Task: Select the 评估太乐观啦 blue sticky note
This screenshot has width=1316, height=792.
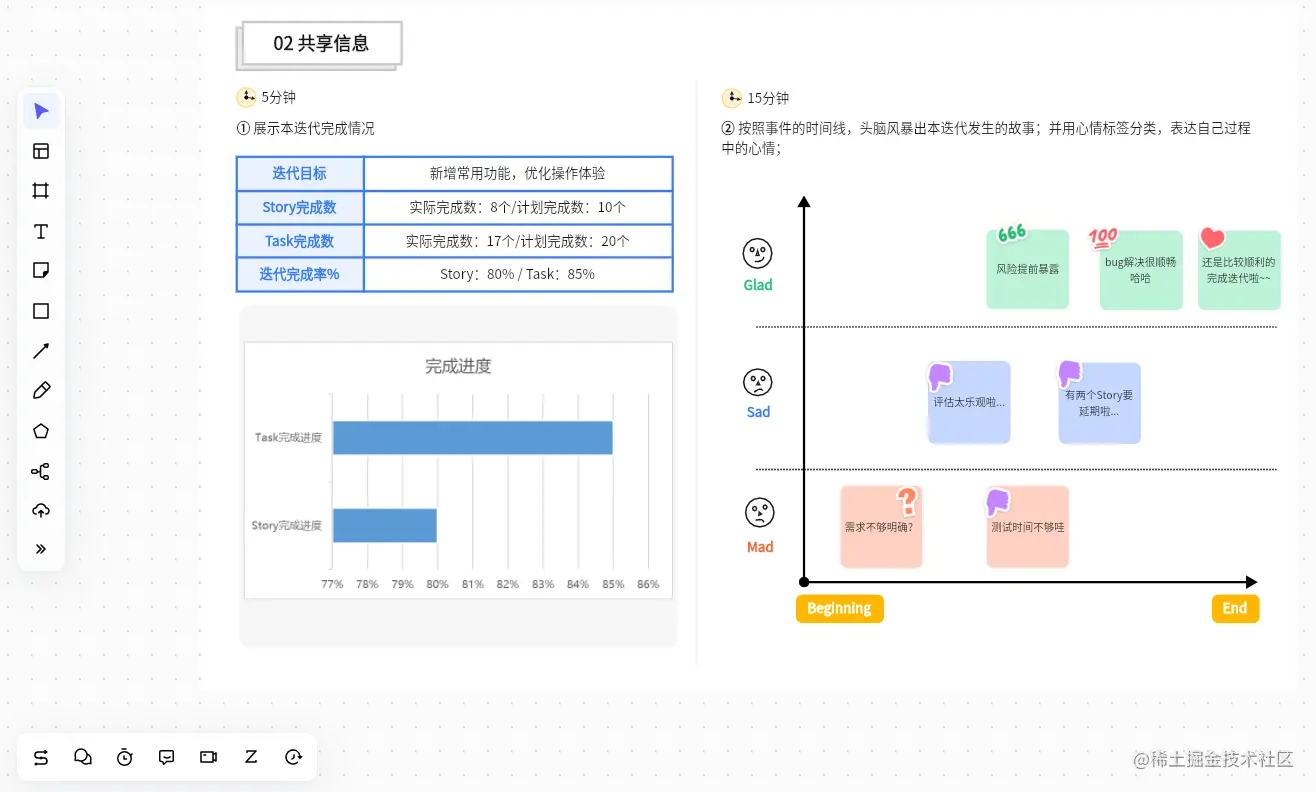Action: coord(969,403)
